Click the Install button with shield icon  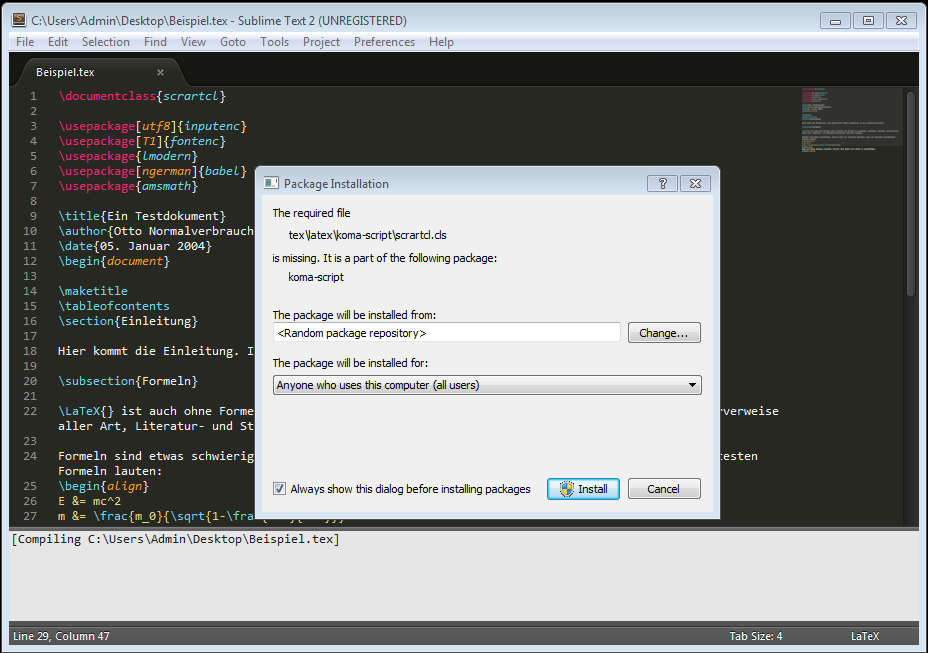pyautogui.click(x=583, y=489)
